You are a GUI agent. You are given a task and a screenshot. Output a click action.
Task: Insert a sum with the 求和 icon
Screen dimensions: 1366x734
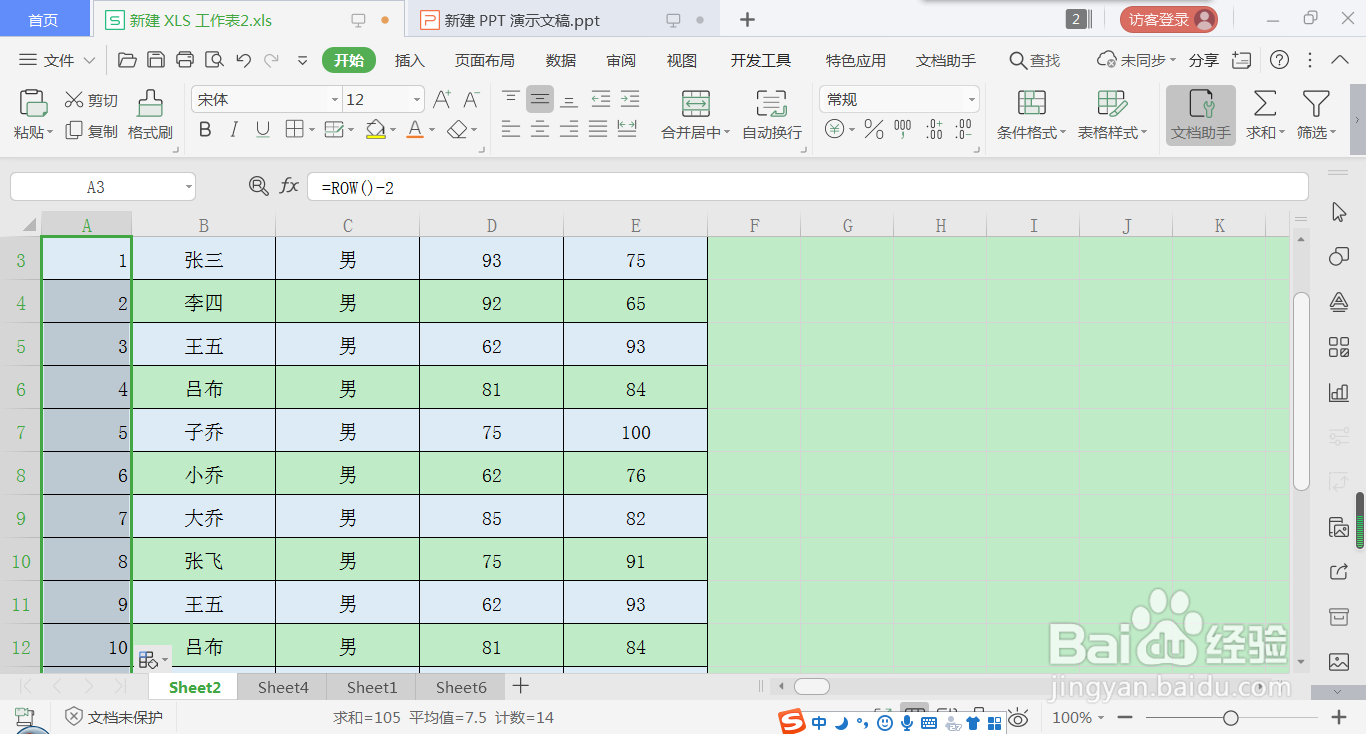1264,113
